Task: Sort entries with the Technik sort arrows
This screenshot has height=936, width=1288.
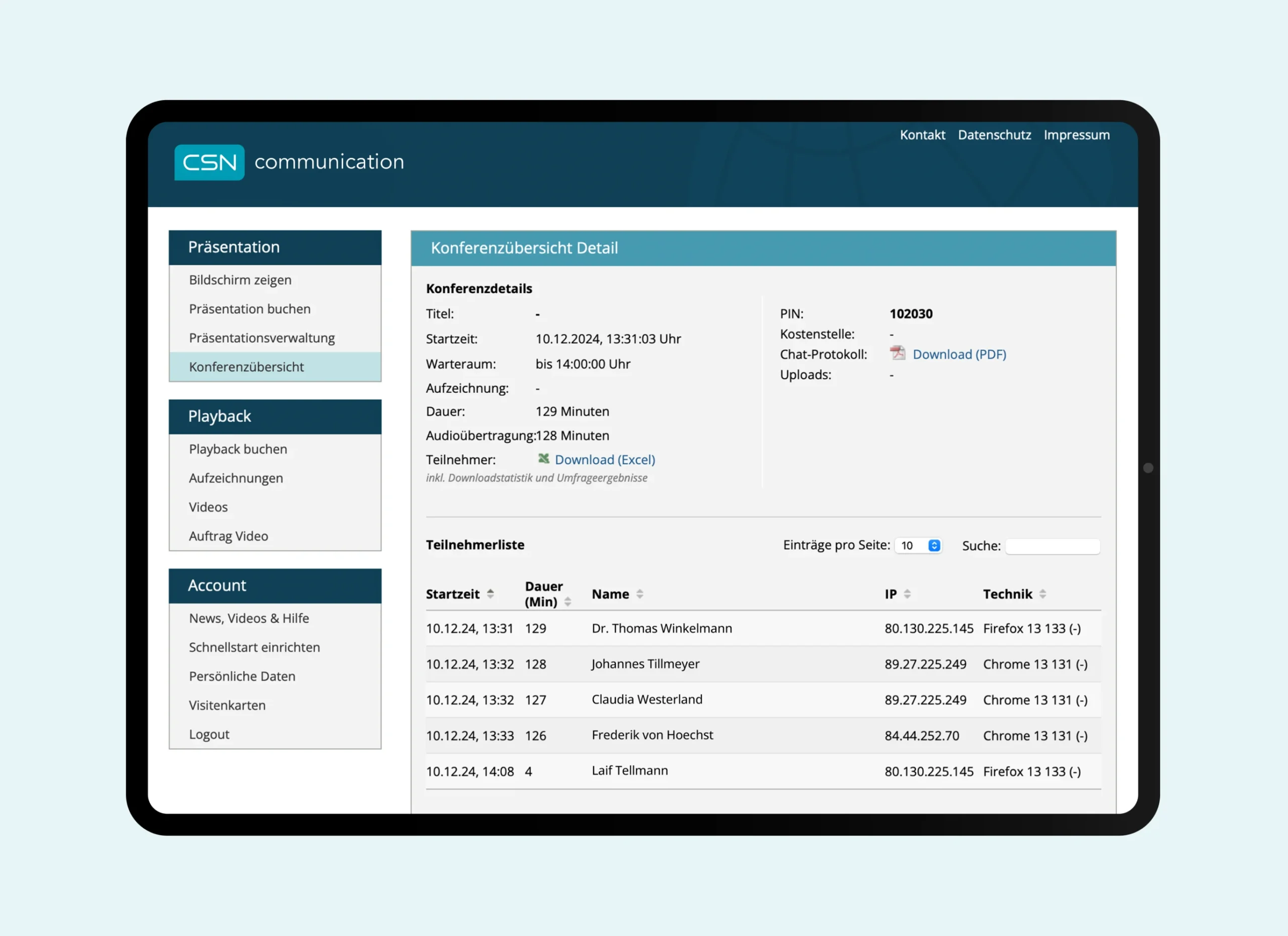Action: pyautogui.click(x=1044, y=593)
